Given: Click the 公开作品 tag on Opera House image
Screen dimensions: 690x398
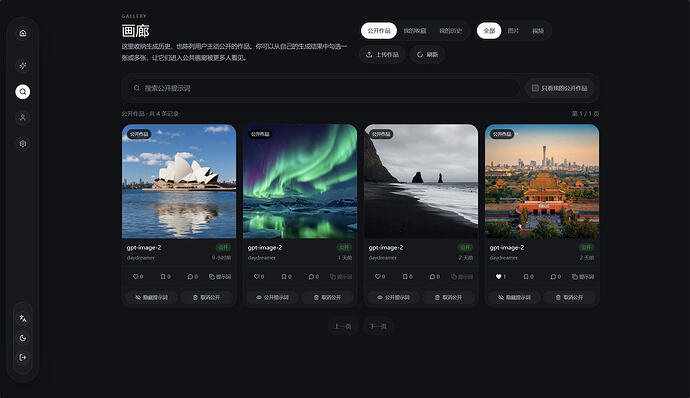Looking at the screenshot, I should 139,134.
